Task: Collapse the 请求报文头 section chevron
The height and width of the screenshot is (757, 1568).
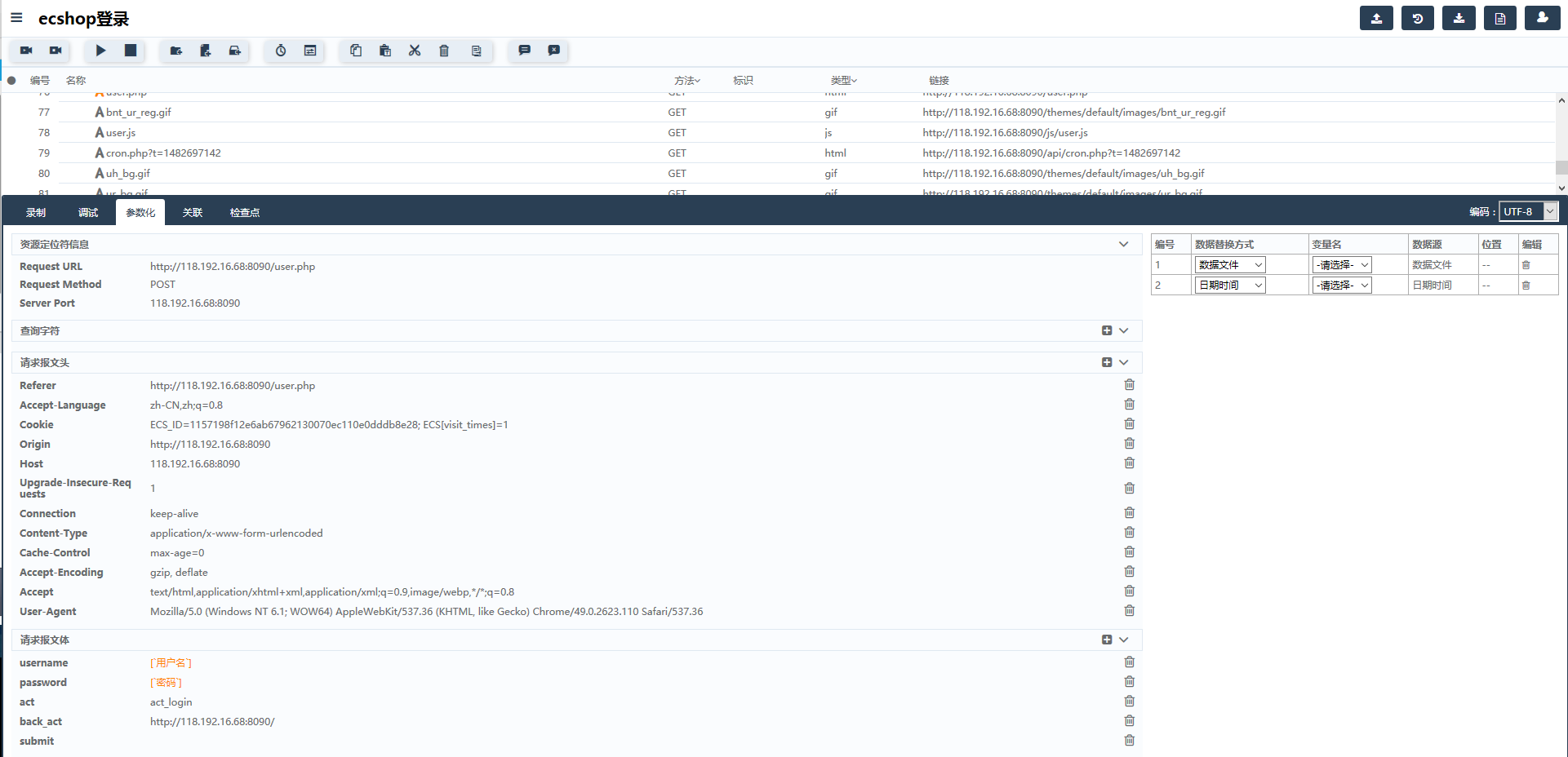Action: (x=1124, y=362)
